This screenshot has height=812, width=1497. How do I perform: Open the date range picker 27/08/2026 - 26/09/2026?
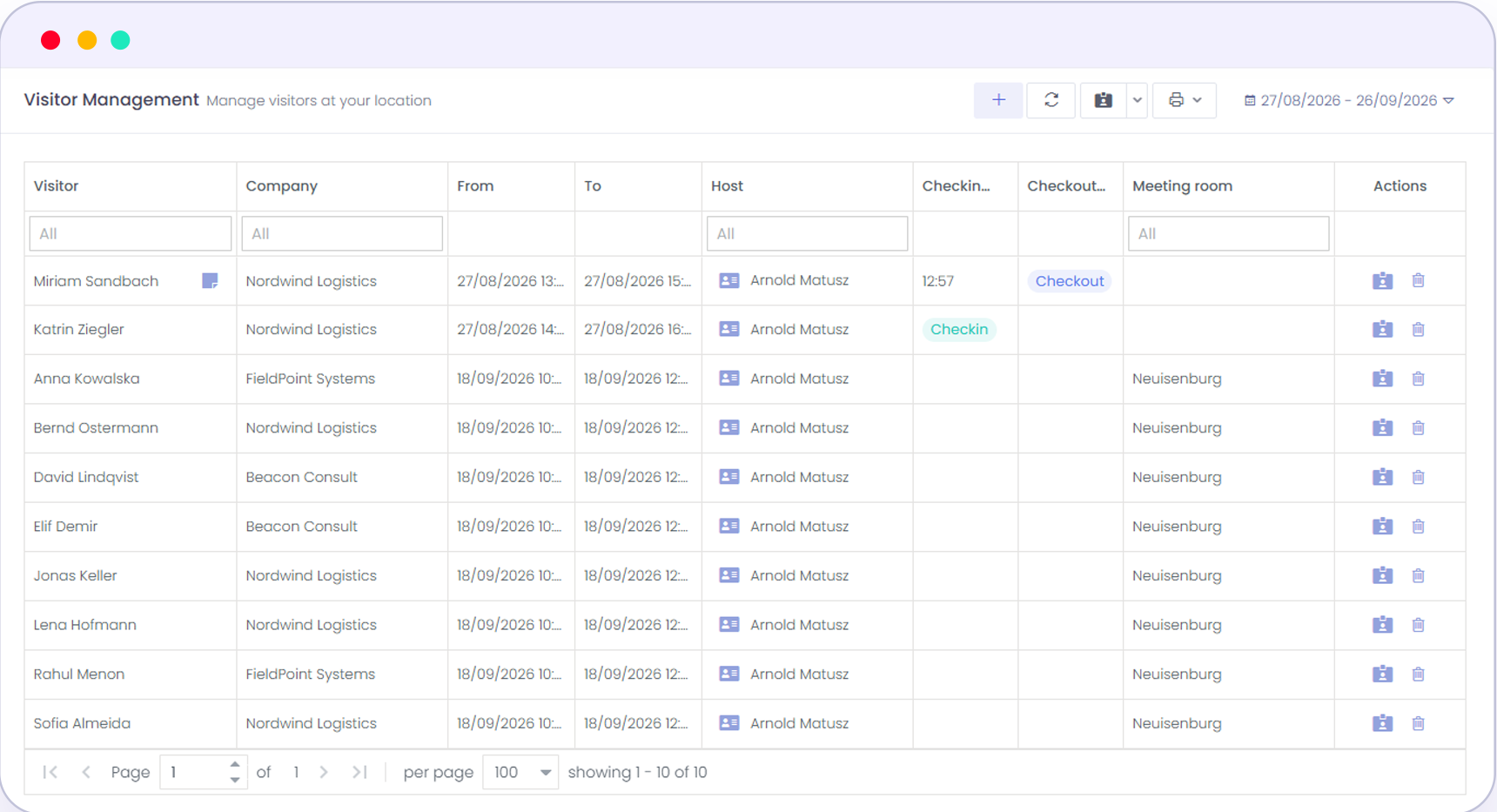[x=1349, y=100]
